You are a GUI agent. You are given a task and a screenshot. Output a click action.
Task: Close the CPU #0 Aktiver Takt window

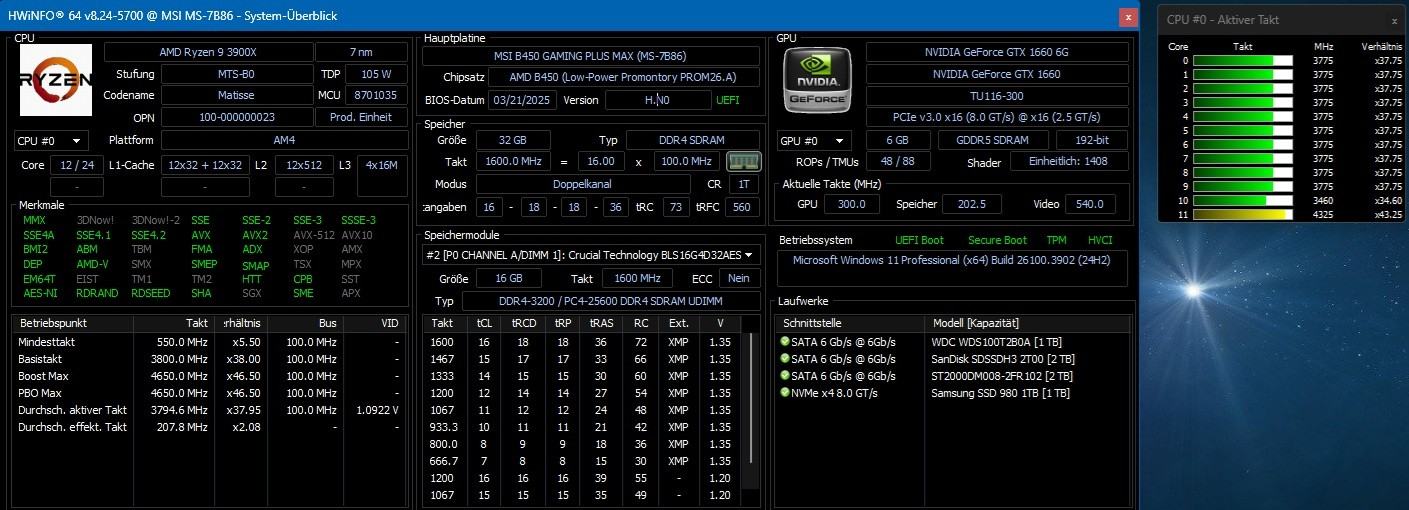pyautogui.click(x=1394, y=20)
